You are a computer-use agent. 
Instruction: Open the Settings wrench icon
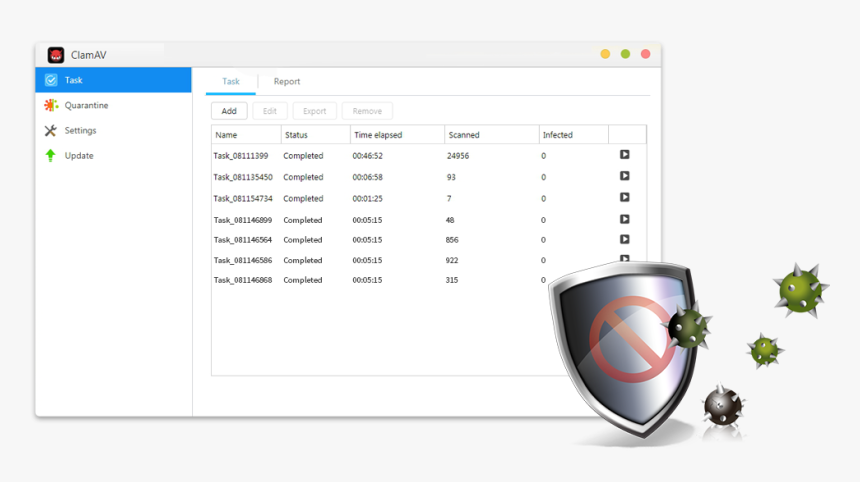click(51, 130)
